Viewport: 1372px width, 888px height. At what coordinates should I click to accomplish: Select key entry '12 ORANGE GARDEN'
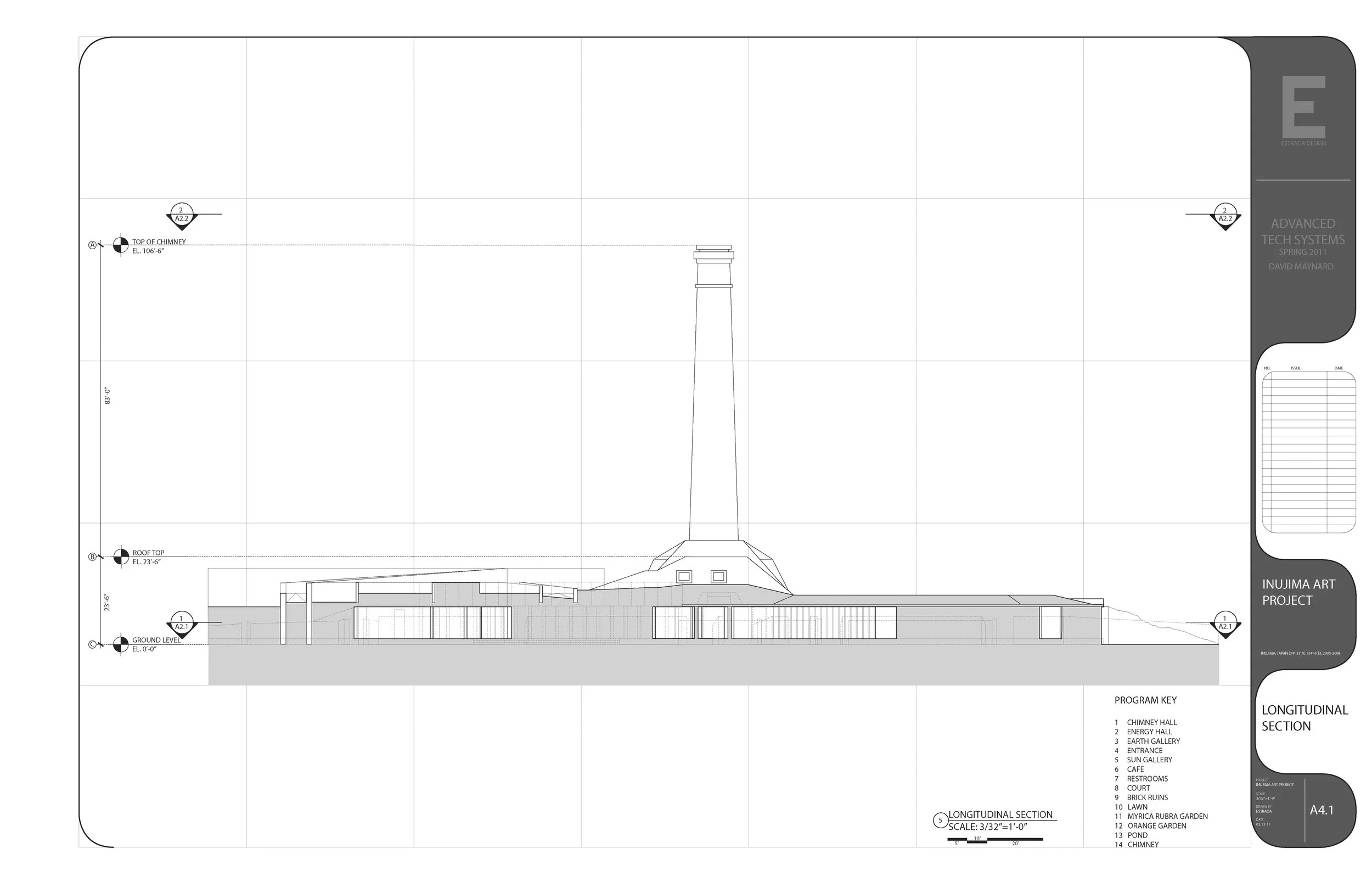[1150, 826]
